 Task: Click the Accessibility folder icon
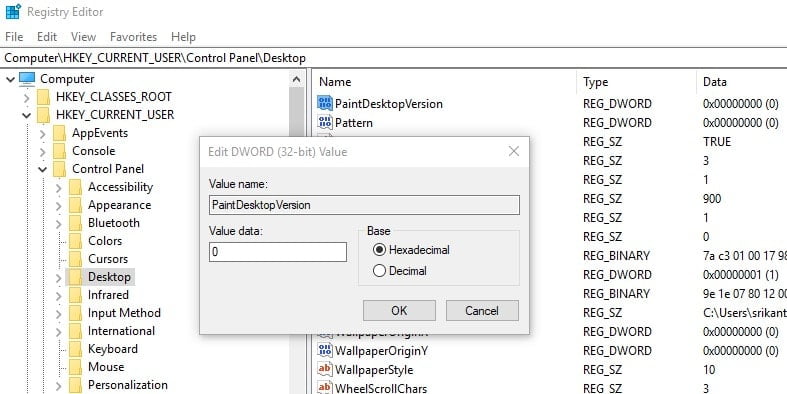[76, 187]
